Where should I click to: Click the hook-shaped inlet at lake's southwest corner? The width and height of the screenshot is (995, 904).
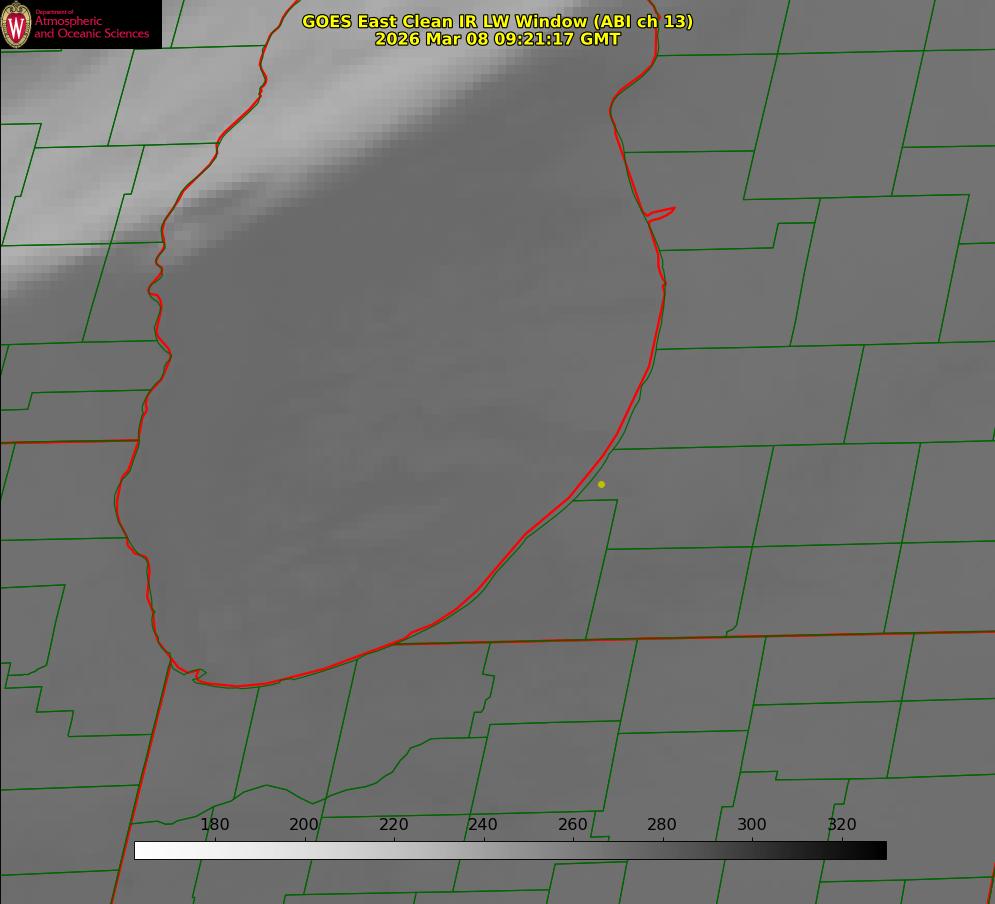pyautogui.click(x=197, y=675)
